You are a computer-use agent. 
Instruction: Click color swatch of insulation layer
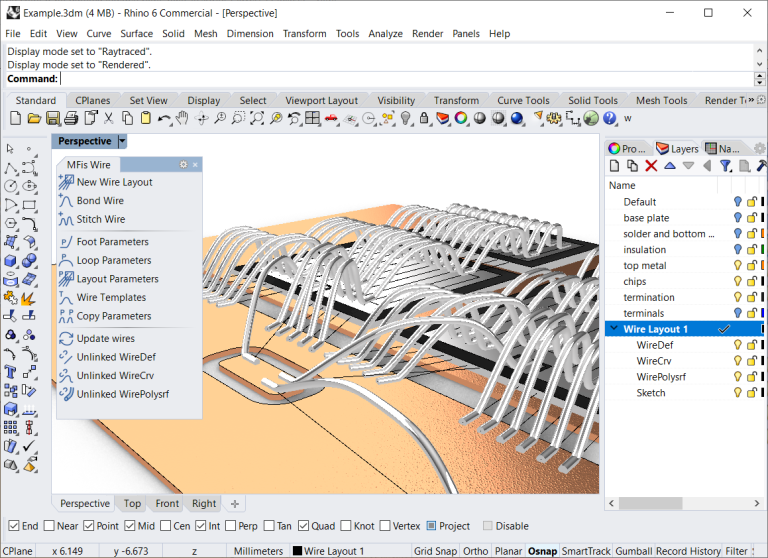tap(763, 249)
